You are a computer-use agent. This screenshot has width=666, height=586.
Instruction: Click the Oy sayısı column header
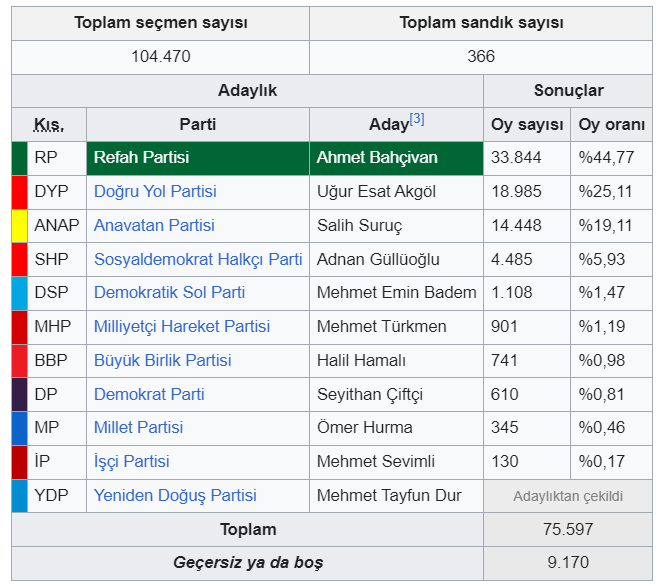click(527, 124)
